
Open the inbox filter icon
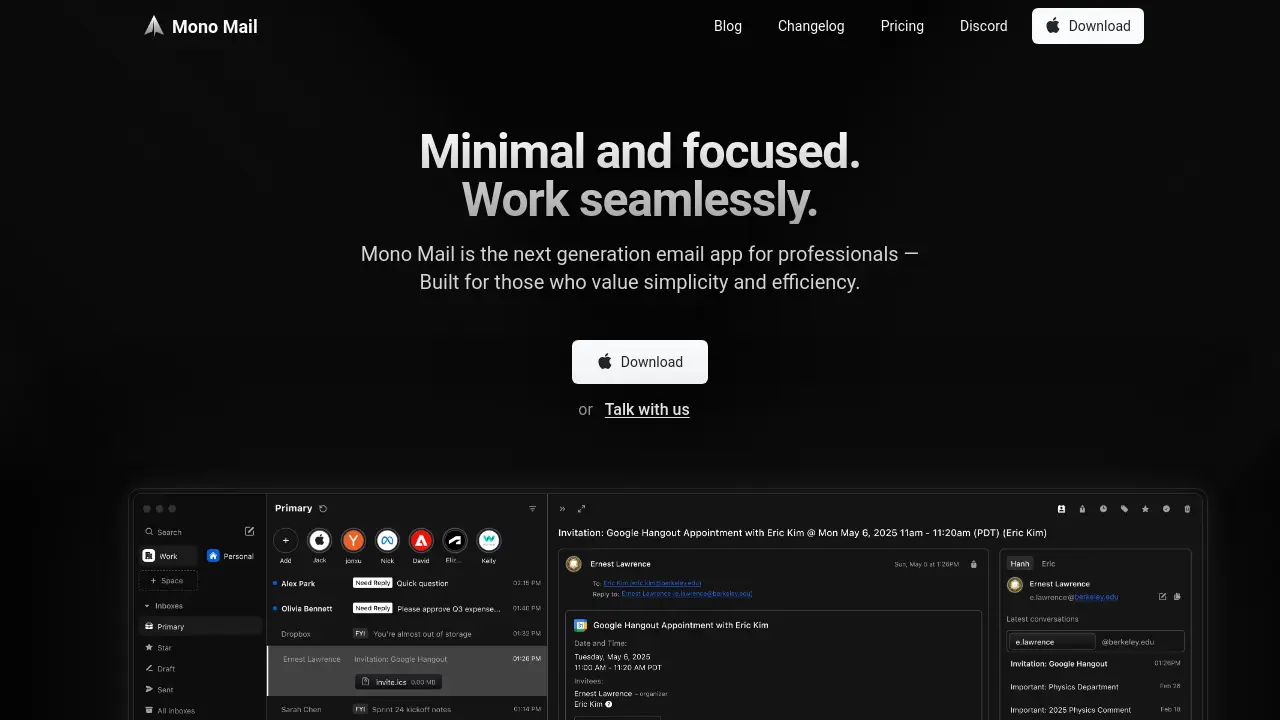[533, 509]
